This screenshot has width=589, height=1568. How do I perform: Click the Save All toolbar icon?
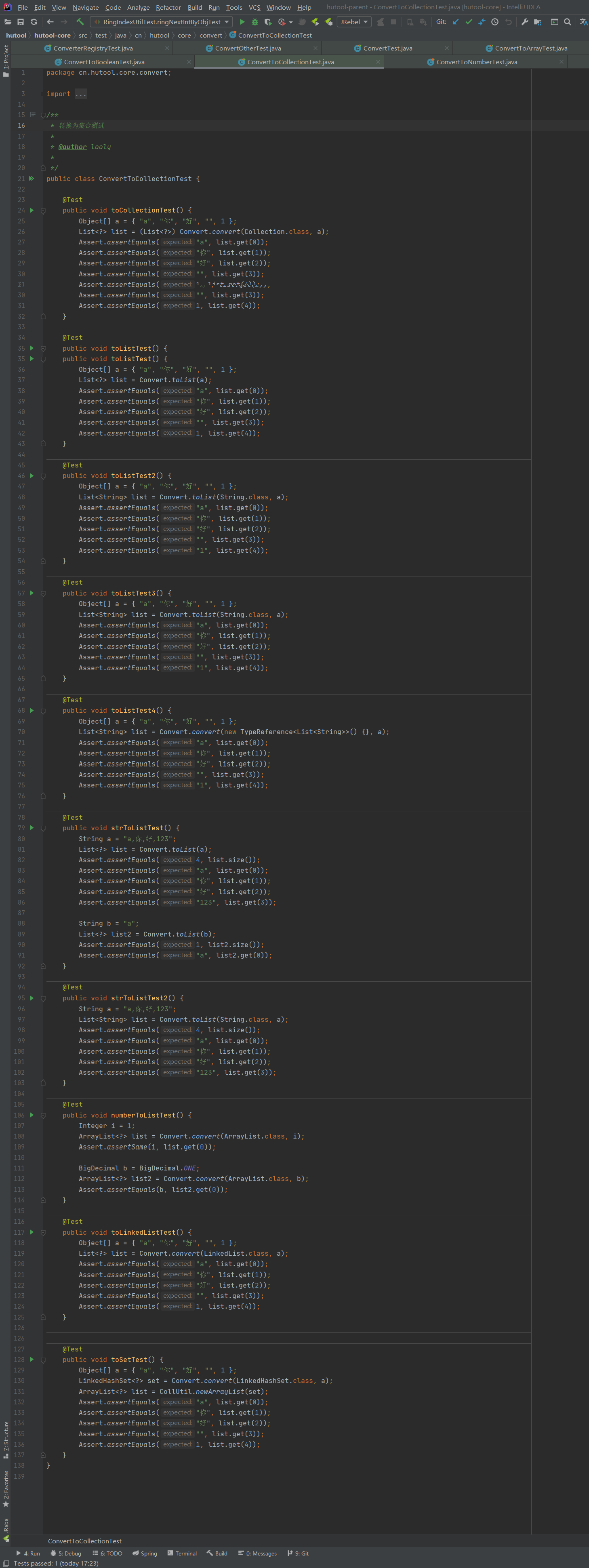point(21,22)
